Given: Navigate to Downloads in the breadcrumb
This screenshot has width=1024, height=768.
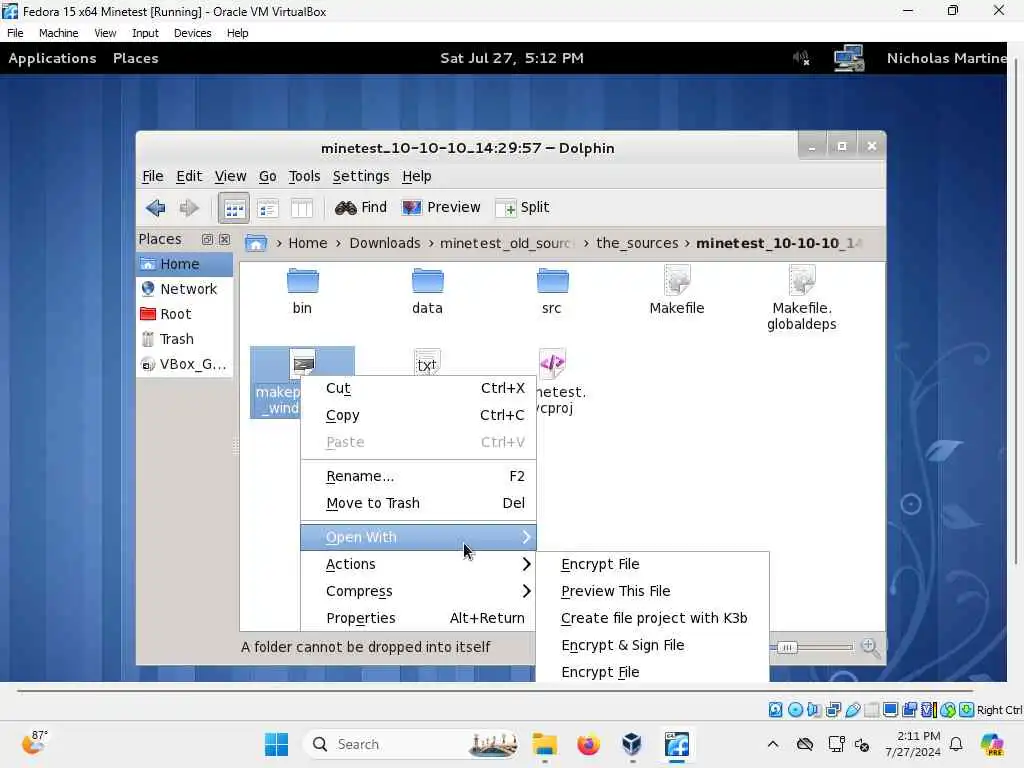Looking at the screenshot, I should pos(385,243).
